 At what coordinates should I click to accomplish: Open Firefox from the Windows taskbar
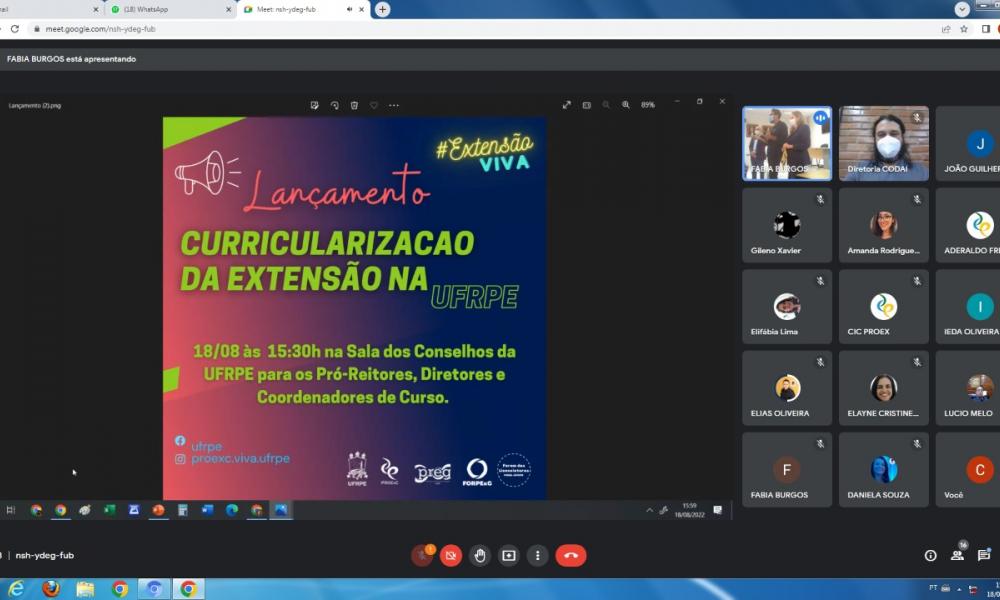(50, 589)
